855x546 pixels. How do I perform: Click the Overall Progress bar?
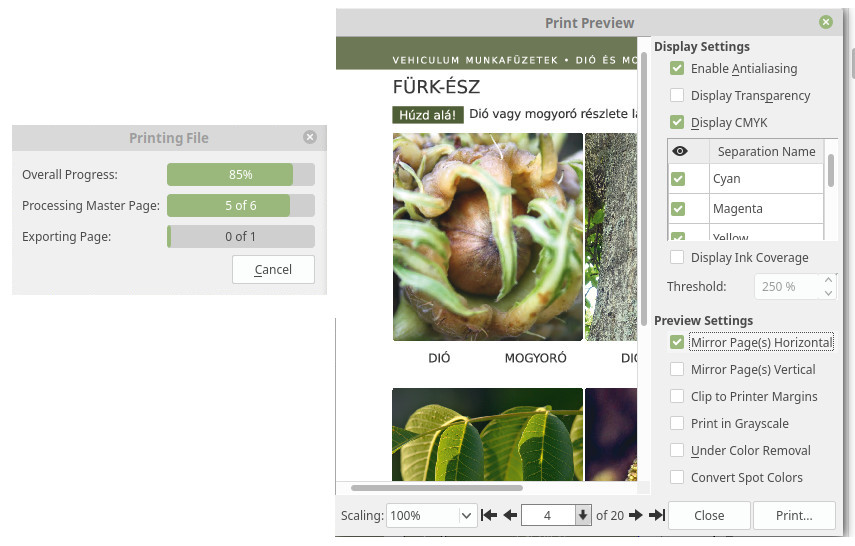(x=240, y=174)
